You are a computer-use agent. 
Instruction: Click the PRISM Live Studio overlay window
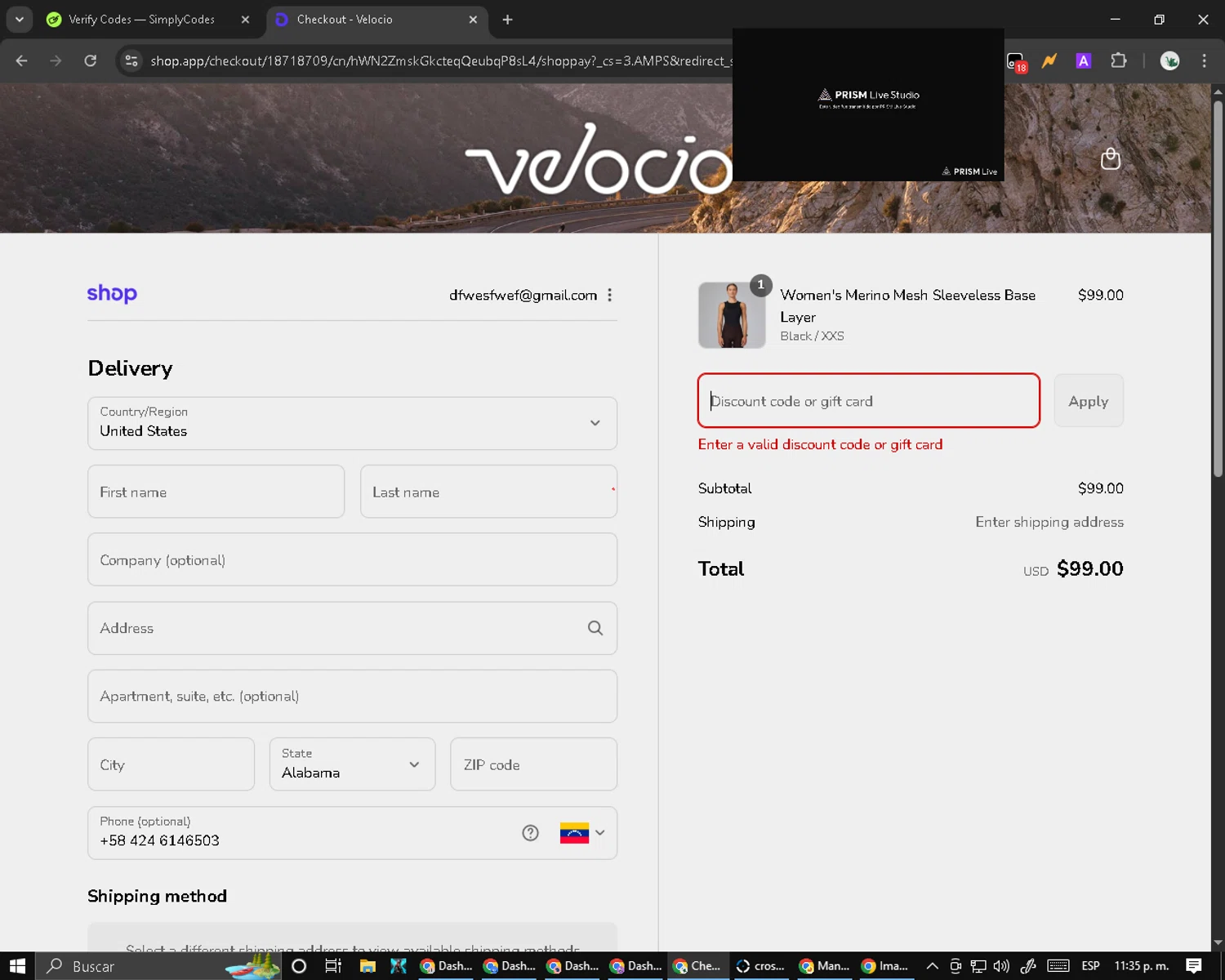click(x=868, y=105)
